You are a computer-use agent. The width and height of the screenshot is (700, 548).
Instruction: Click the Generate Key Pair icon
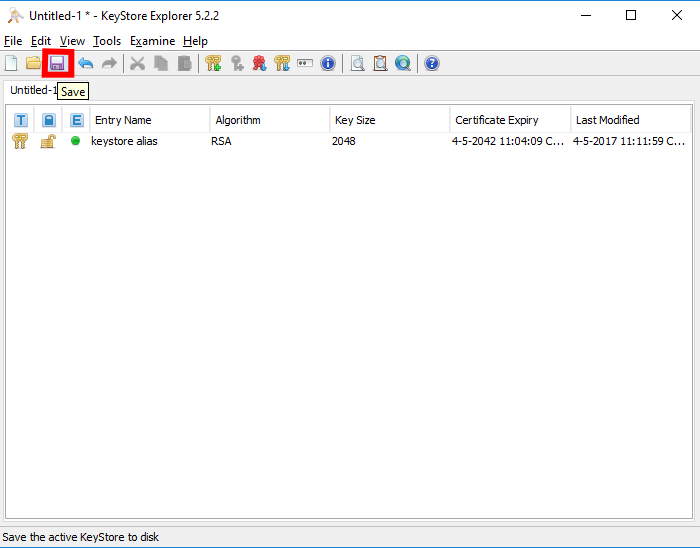point(213,63)
